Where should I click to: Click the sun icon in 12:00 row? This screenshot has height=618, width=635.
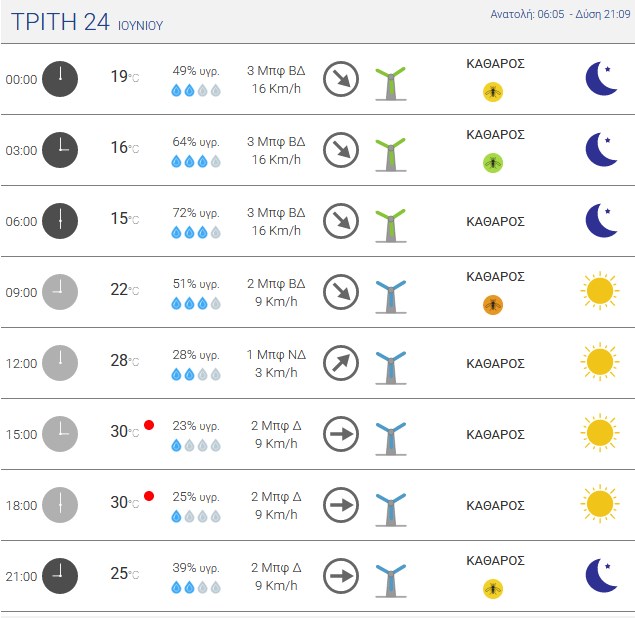(600, 362)
